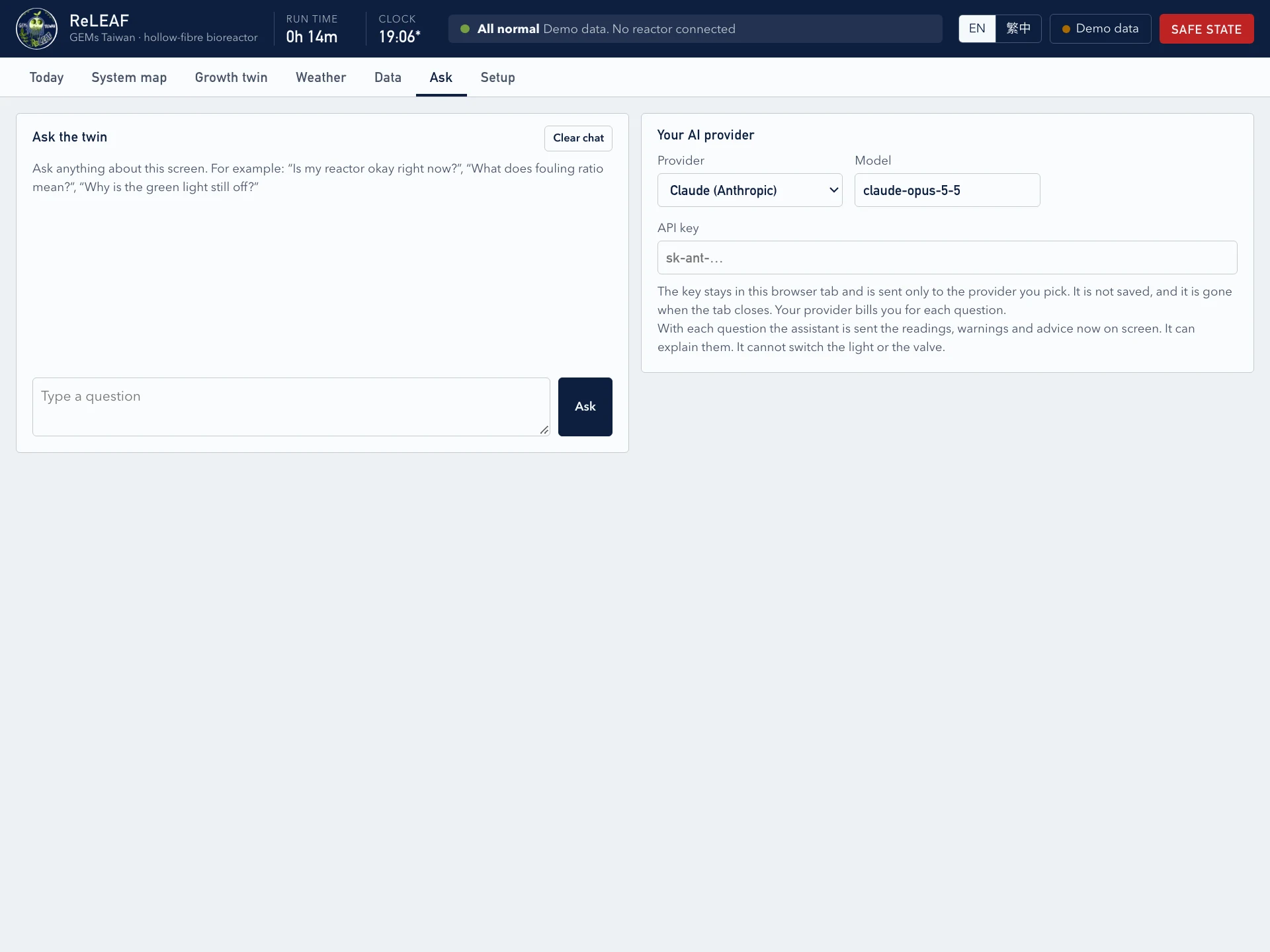This screenshot has width=1270, height=952.
Task: Click the Ask the twin heading
Action: click(69, 137)
